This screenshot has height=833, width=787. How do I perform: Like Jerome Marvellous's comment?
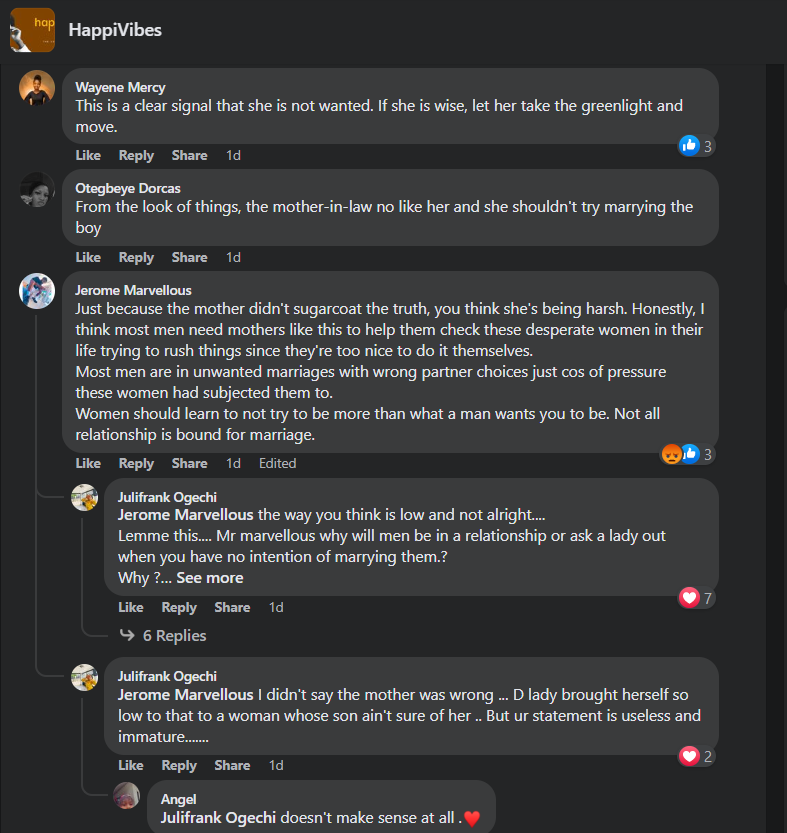coord(88,463)
